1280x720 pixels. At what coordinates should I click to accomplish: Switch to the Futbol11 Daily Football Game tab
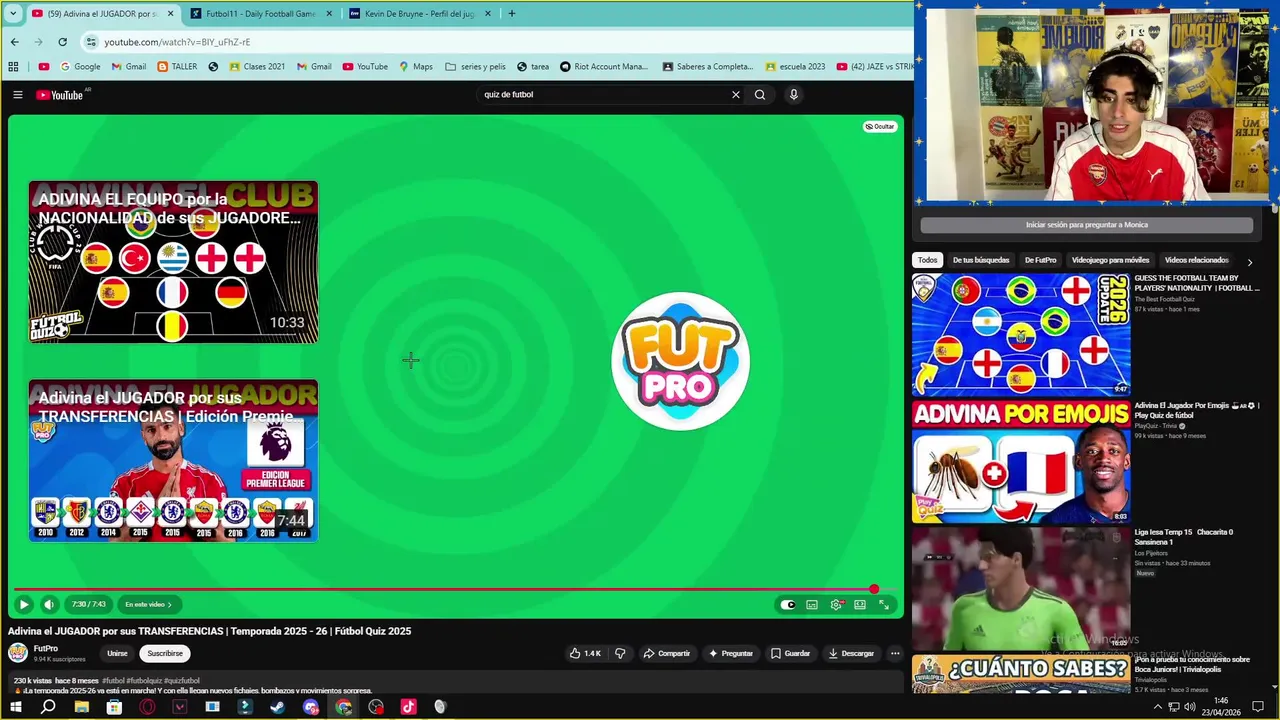[x=261, y=14]
